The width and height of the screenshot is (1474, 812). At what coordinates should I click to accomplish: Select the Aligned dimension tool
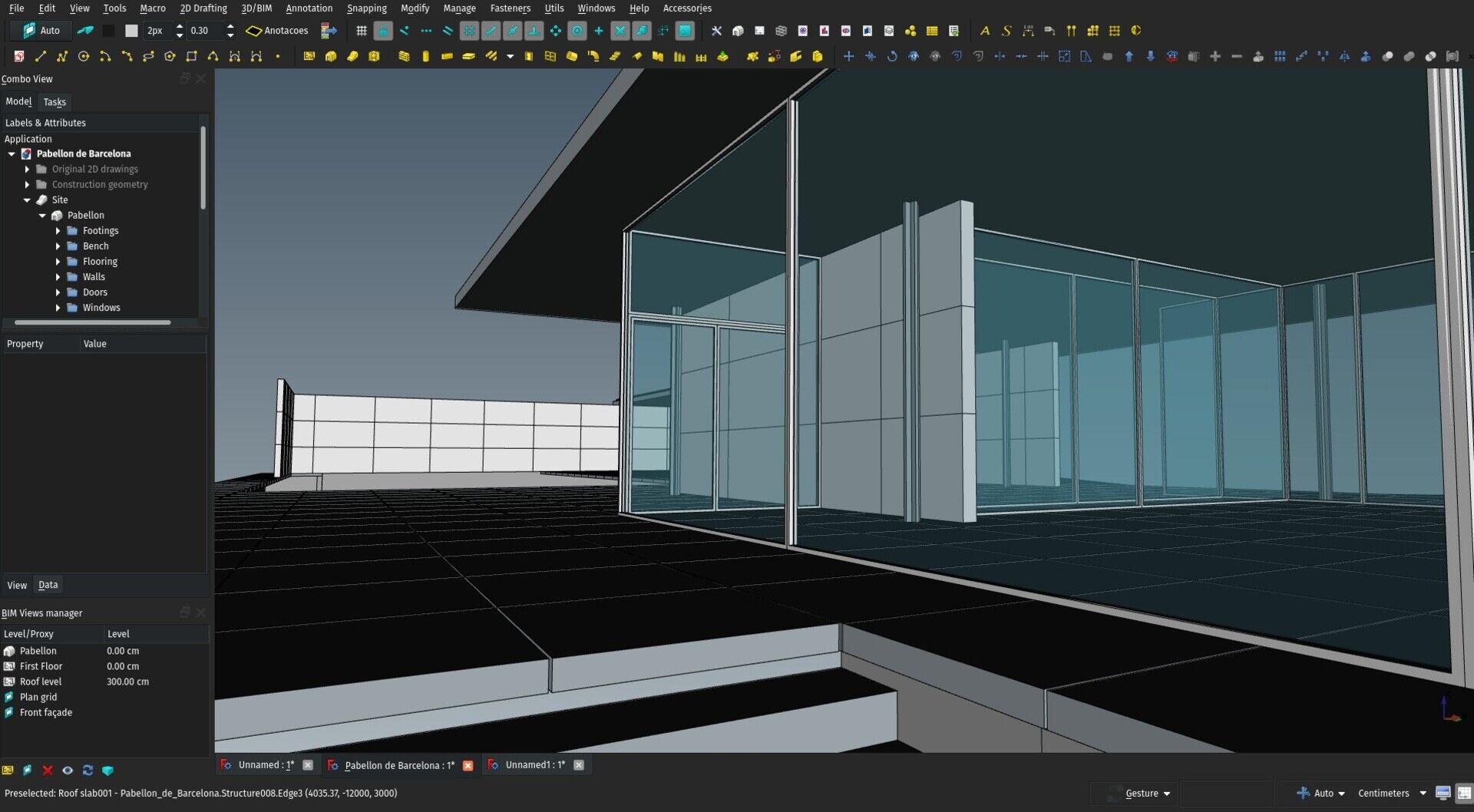(x=1028, y=31)
